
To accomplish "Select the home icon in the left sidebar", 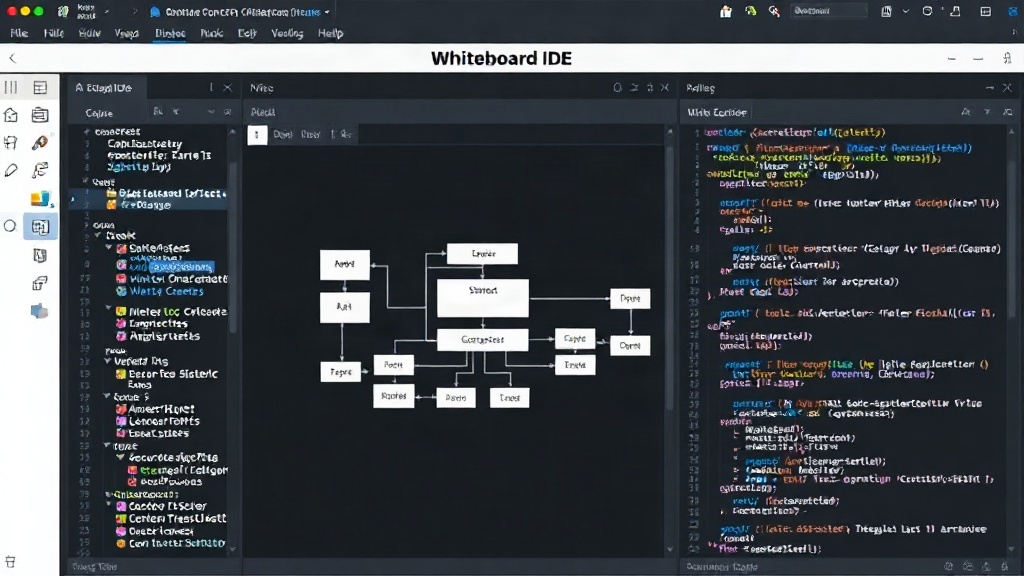I will pos(11,115).
